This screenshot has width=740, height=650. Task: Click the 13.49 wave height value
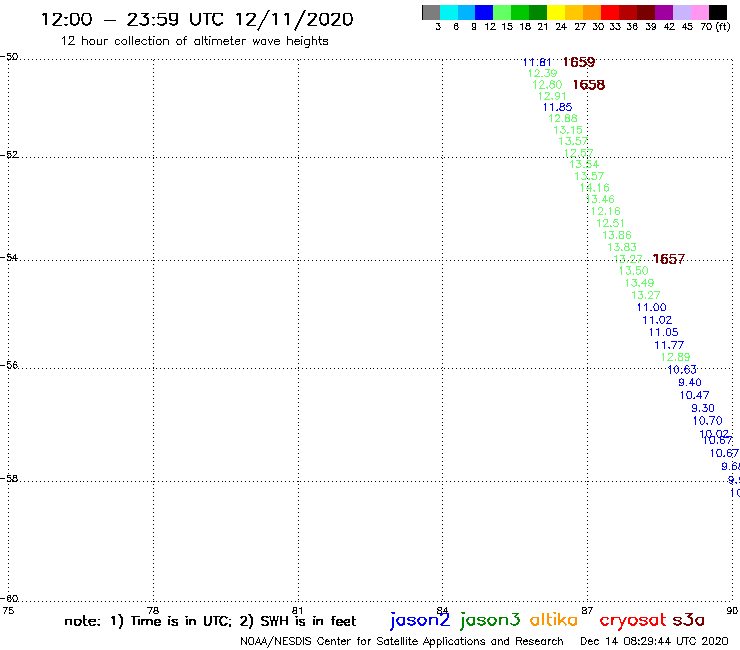click(x=640, y=283)
